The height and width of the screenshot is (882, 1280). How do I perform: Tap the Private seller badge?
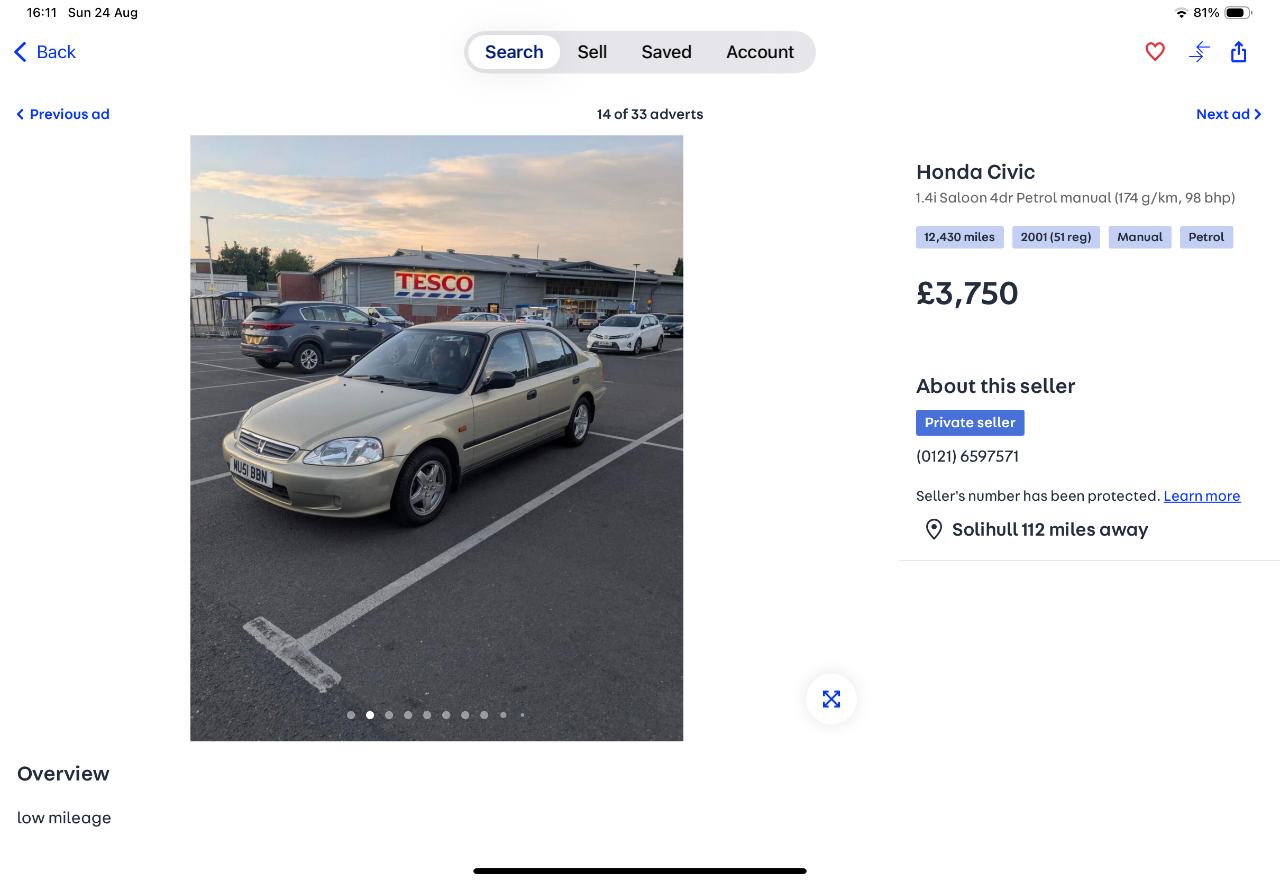tap(970, 423)
